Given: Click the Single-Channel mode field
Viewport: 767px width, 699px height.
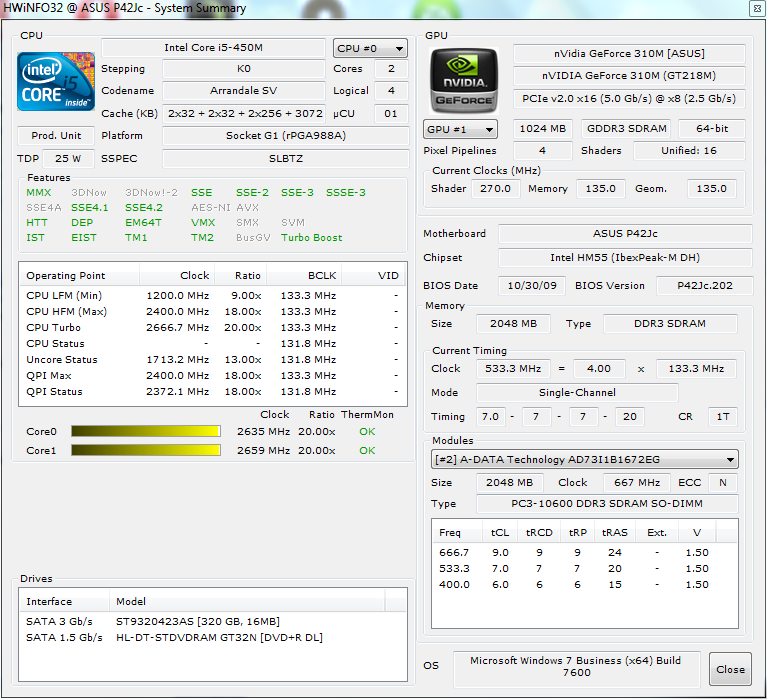Looking at the screenshot, I should (x=577, y=392).
